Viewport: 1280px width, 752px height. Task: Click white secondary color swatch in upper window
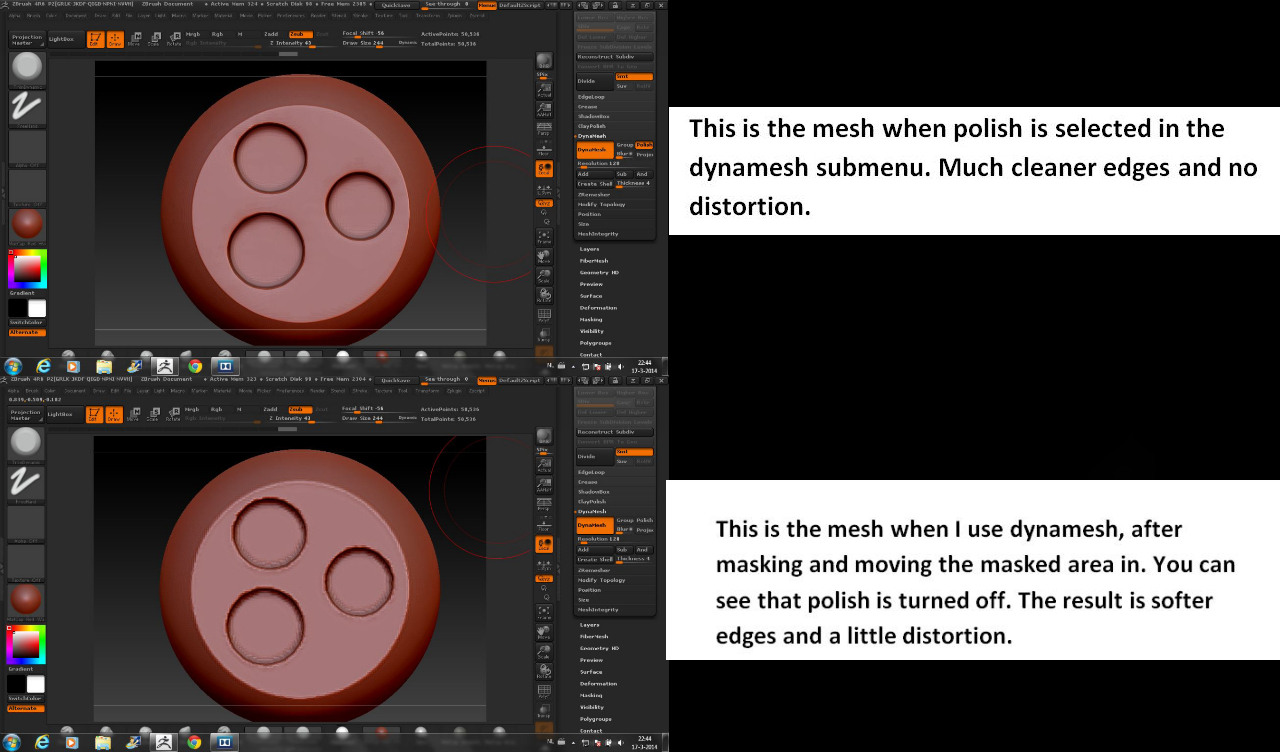tap(37, 309)
